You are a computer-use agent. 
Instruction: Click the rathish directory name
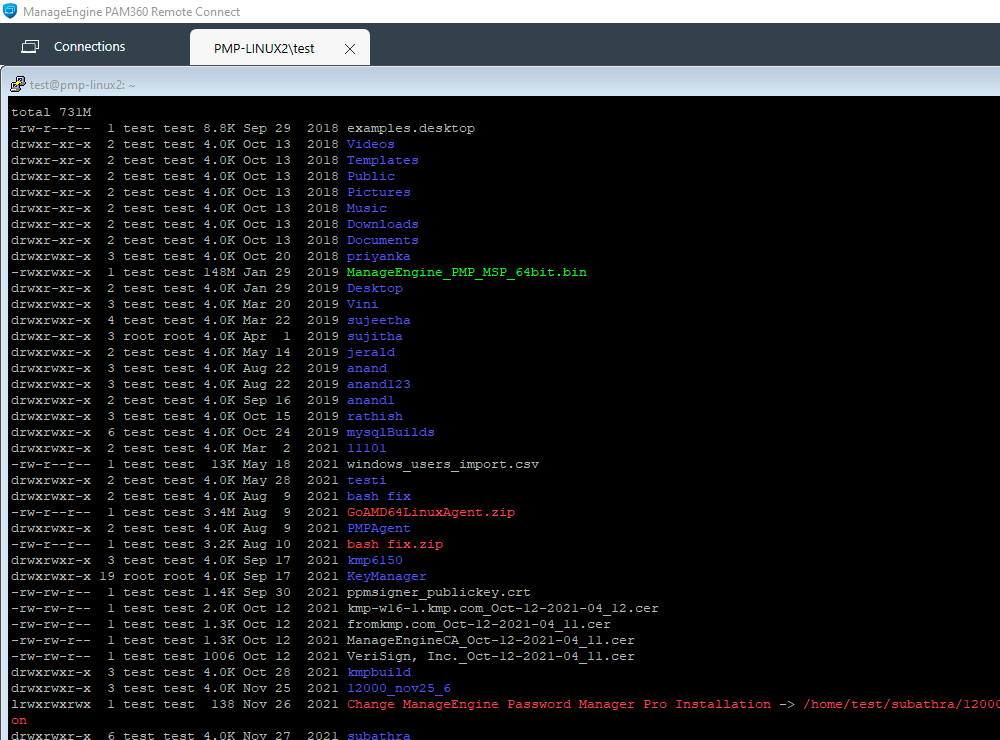(x=375, y=416)
